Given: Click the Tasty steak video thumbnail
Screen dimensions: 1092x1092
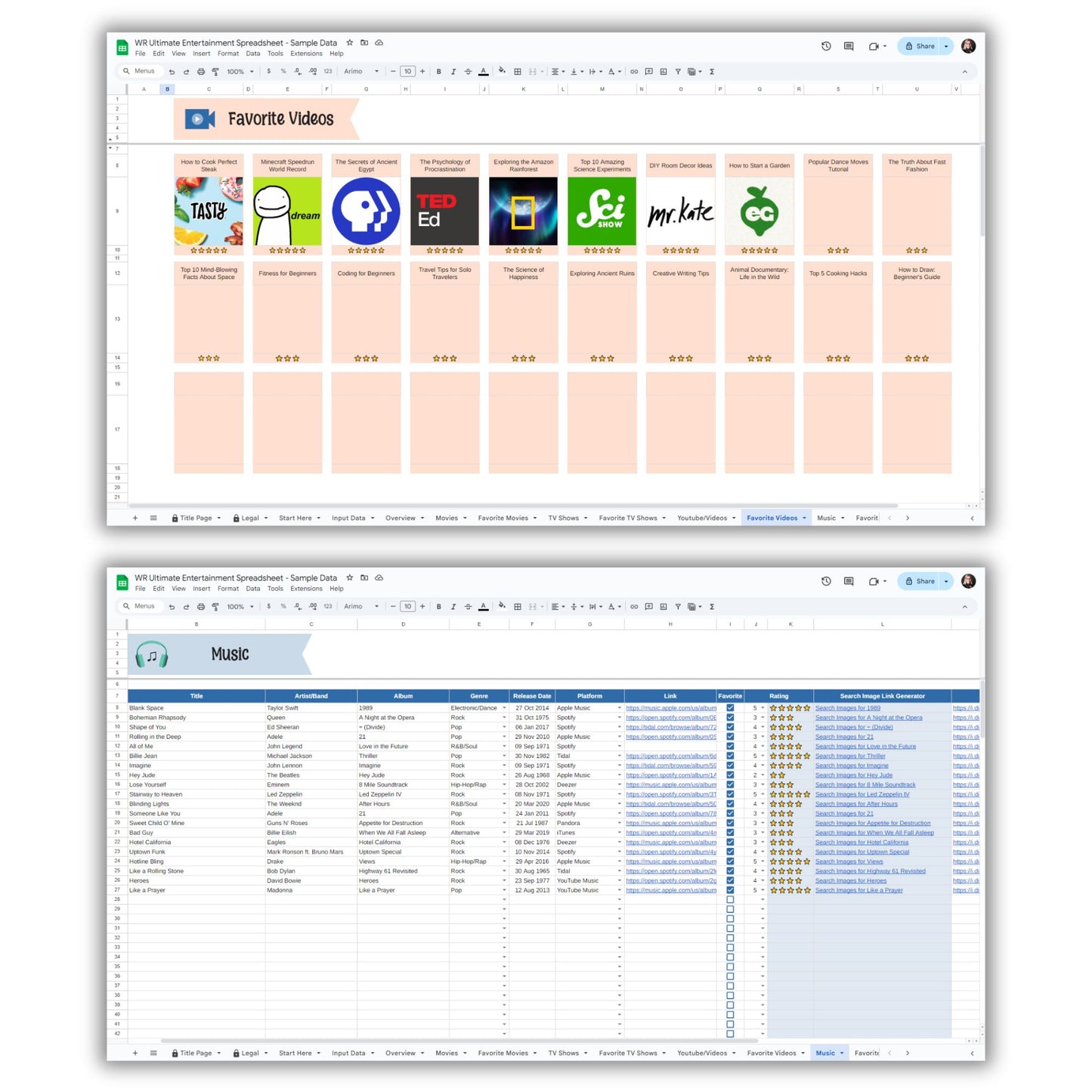Looking at the screenshot, I should pos(209,211).
